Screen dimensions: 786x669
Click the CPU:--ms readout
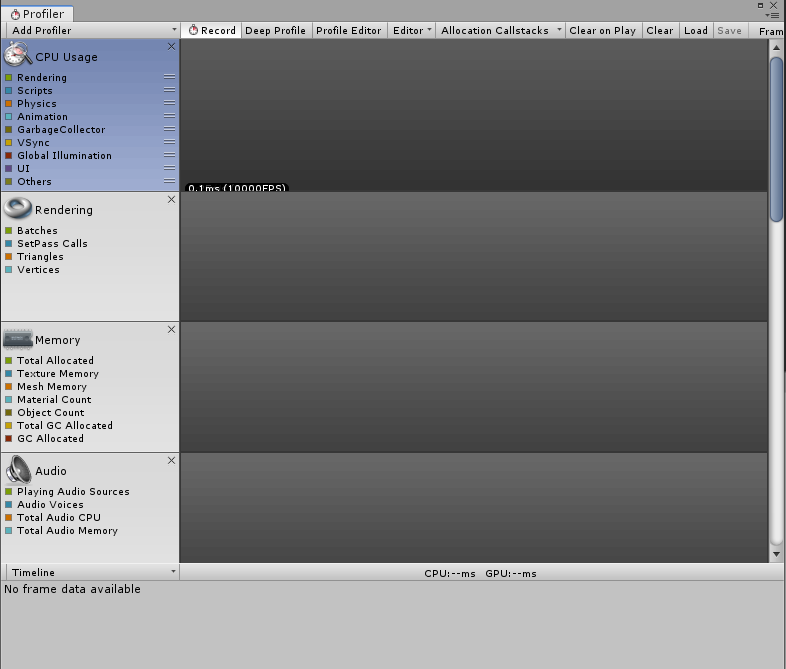(x=450, y=573)
